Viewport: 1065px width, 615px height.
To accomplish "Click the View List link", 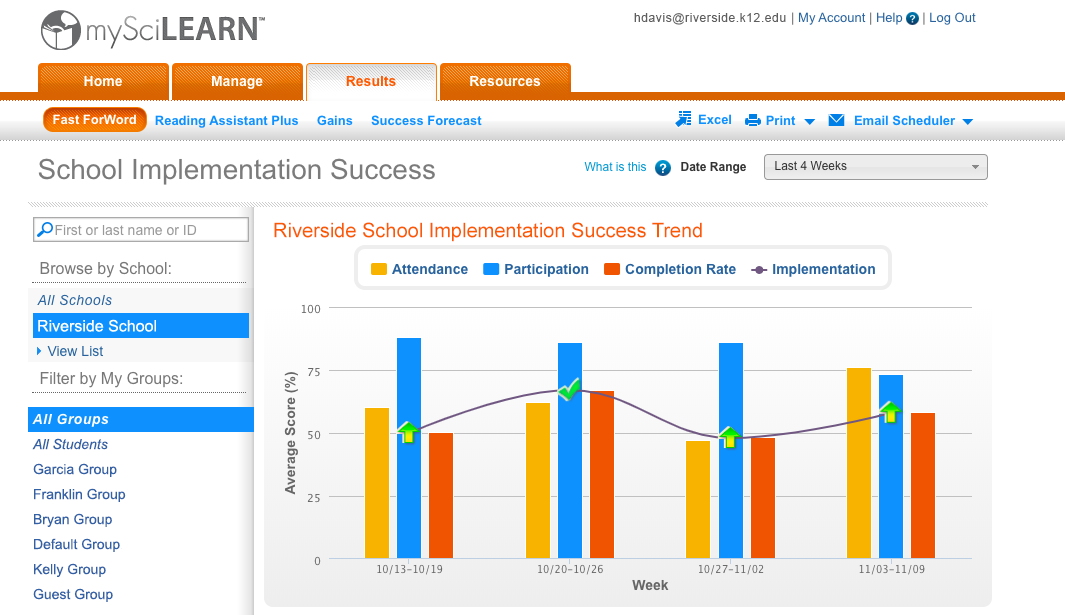I will [75, 351].
